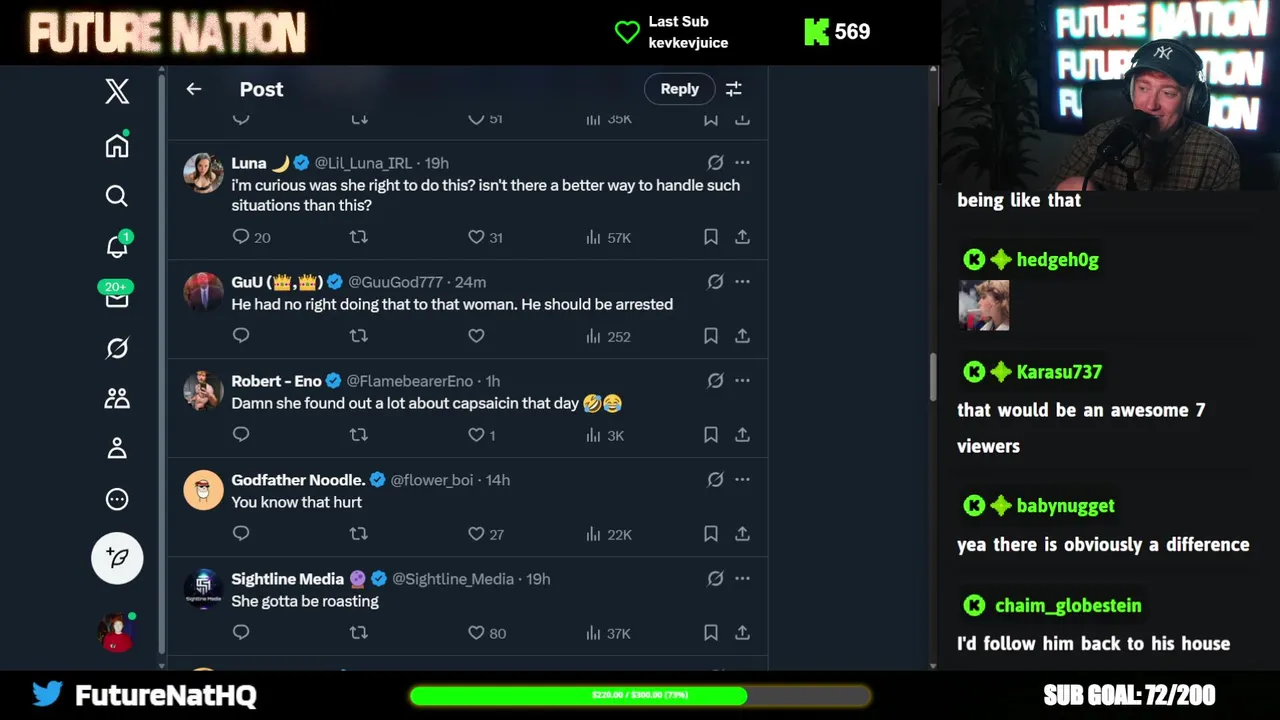Open the search explore icon in sidebar
The image size is (1280, 720).
click(117, 196)
